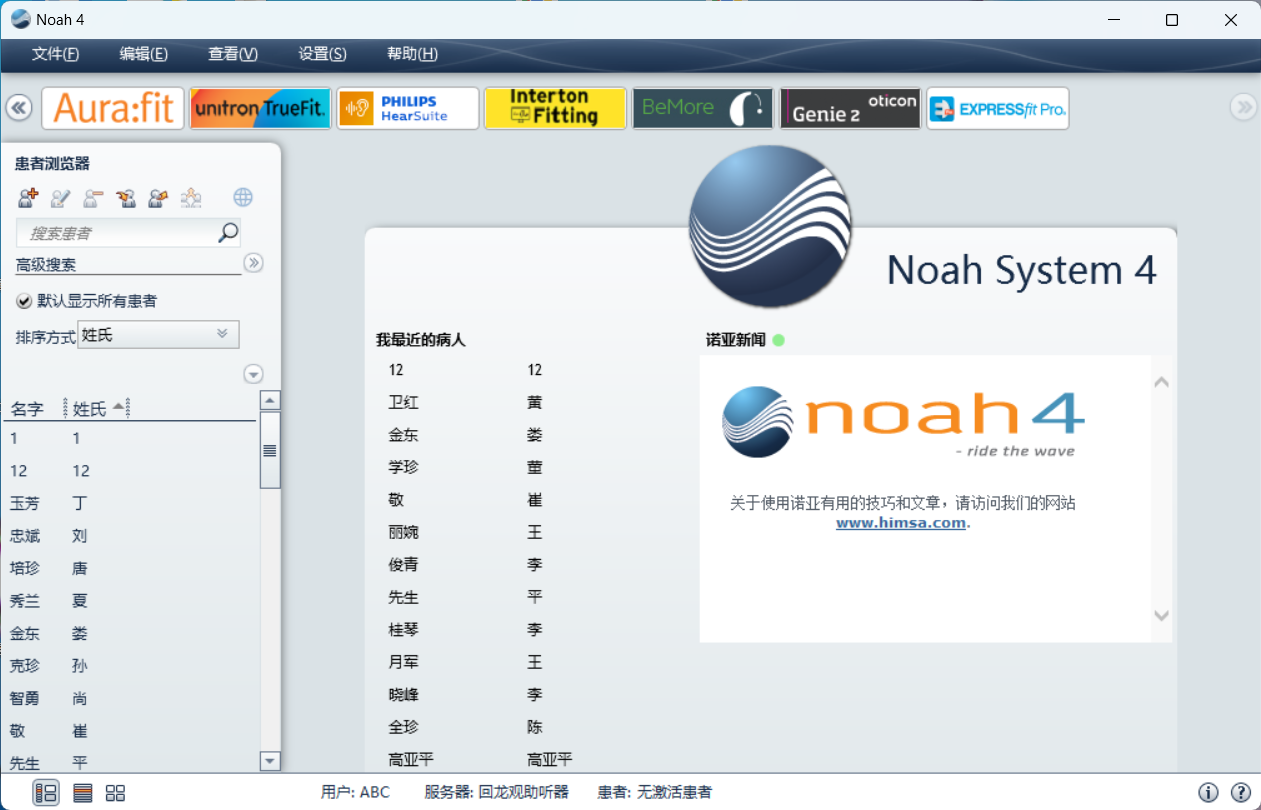The width and height of the screenshot is (1261, 810).
Task: Open the info icon in status bar
Action: click(1209, 793)
